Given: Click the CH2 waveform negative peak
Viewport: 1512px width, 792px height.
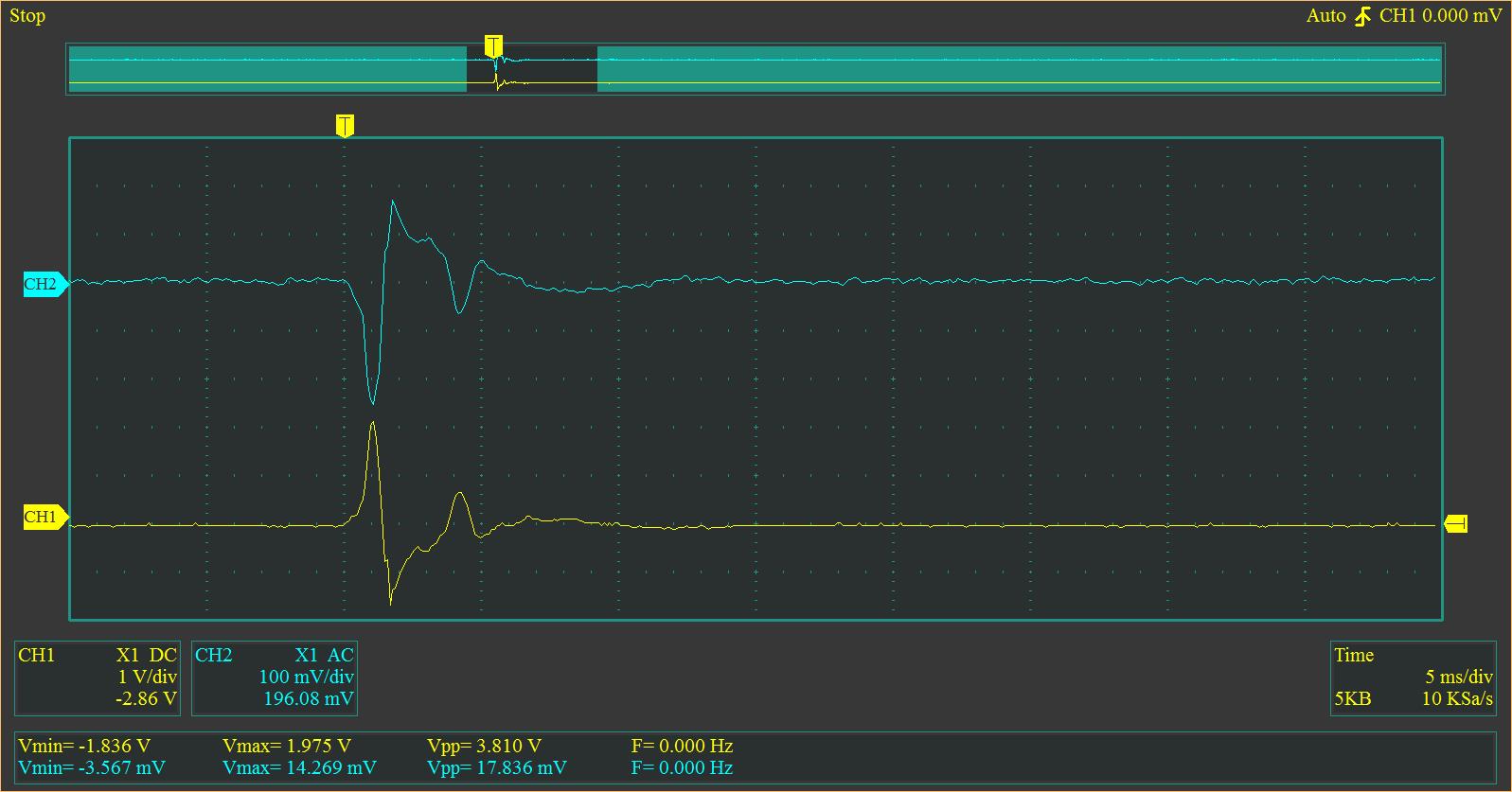Looking at the screenshot, I should click(372, 403).
